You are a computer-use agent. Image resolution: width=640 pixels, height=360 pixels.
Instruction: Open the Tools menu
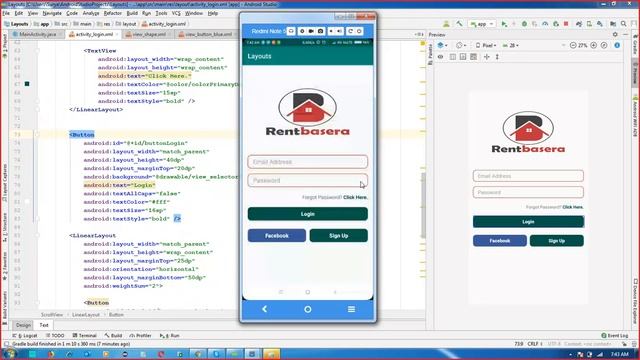click(x=161, y=13)
